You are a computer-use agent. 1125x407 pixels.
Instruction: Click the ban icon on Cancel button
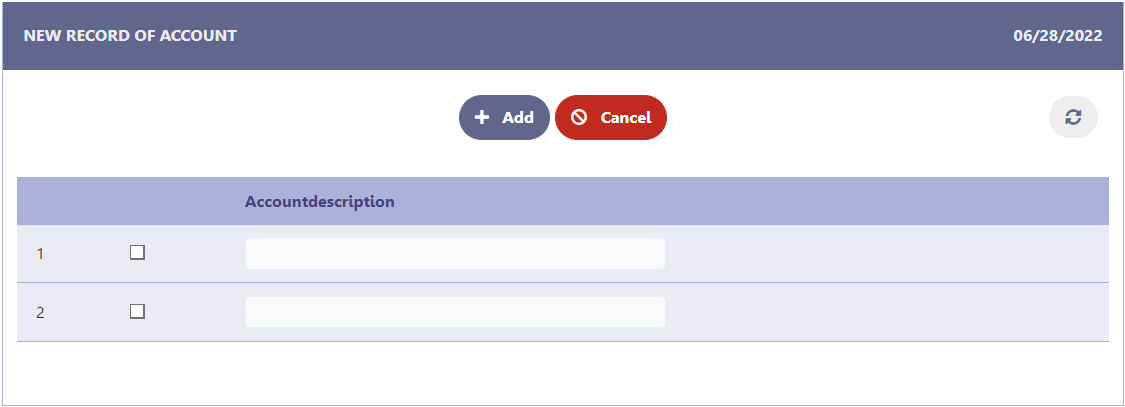coord(578,117)
